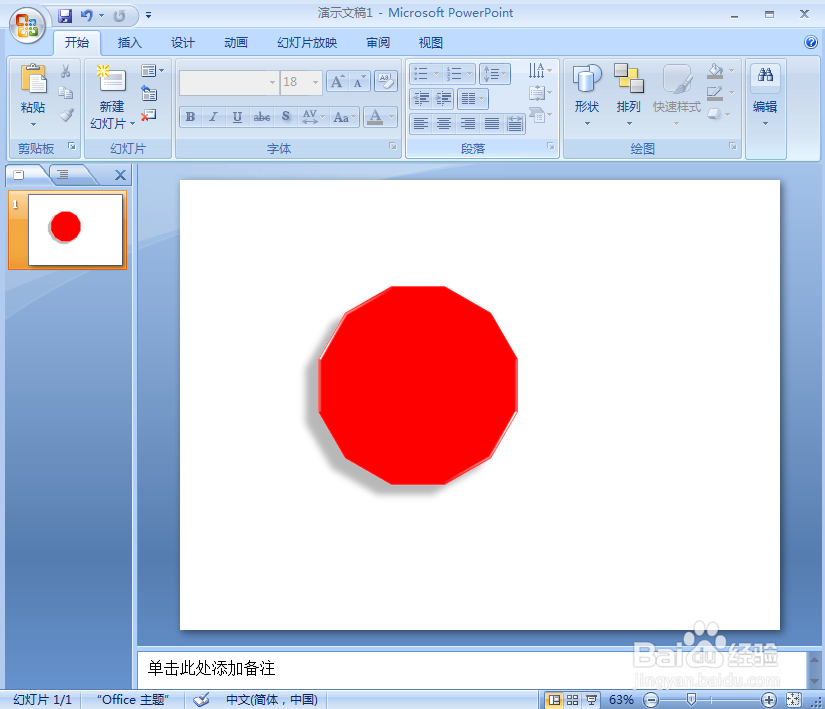Open the 剪贴板 dialog launcher
Image resolution: width=825 pixels, height=709 pixels.
click(72, 146)
